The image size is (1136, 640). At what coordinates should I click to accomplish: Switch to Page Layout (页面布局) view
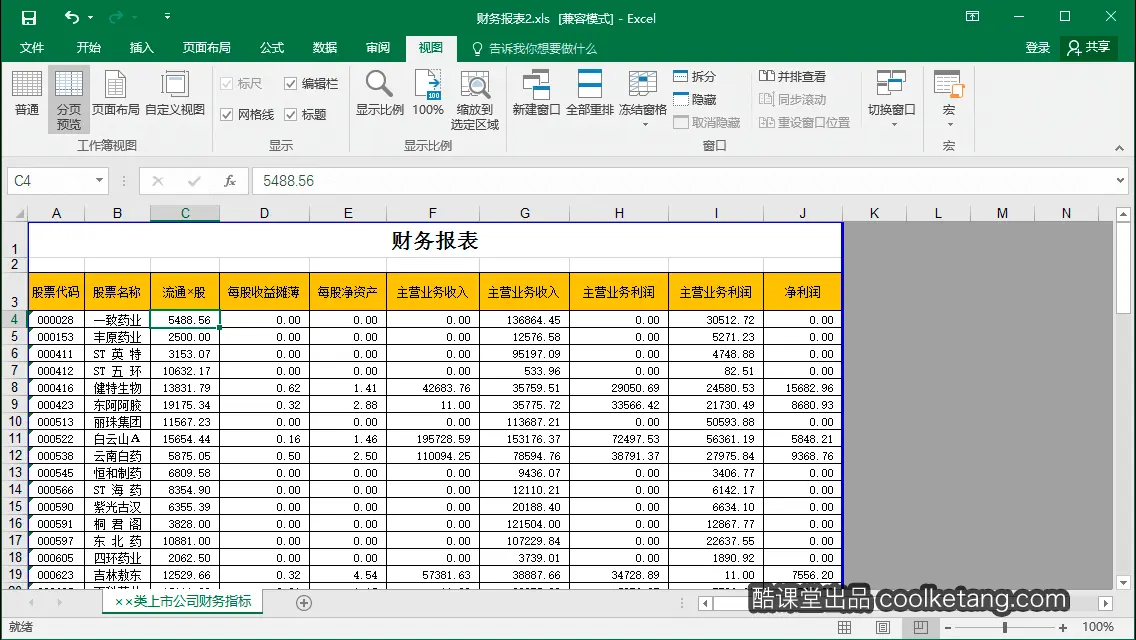tap(115, 93)
